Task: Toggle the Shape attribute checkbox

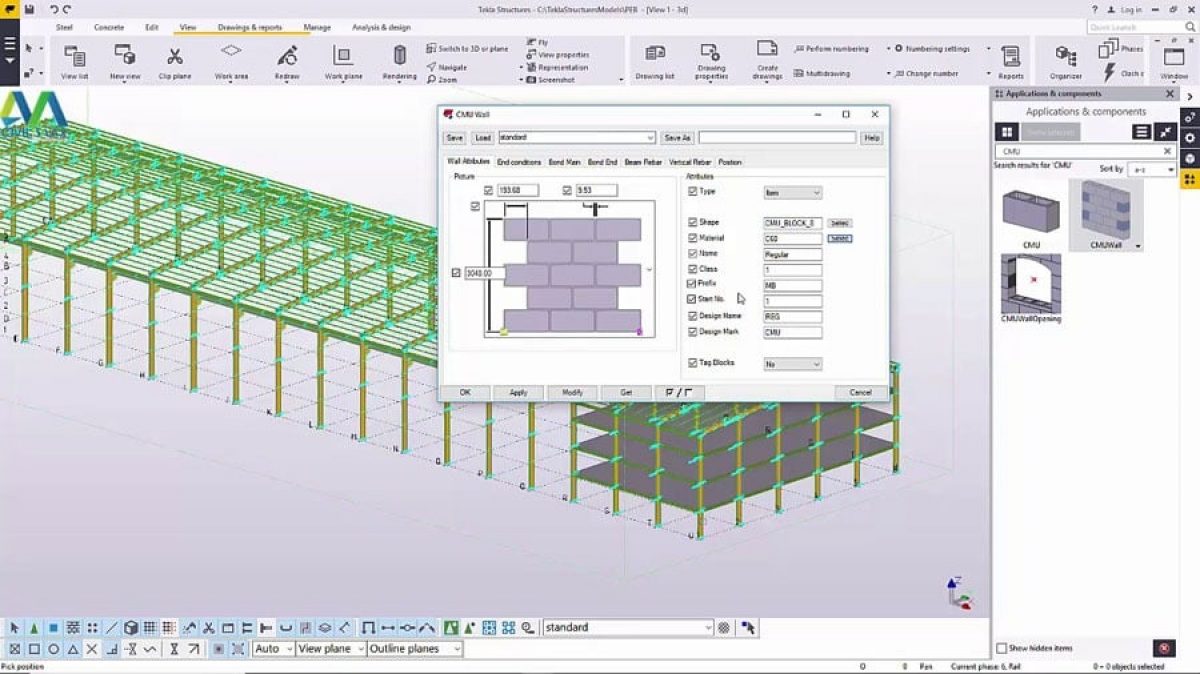Action: (692, 222)
